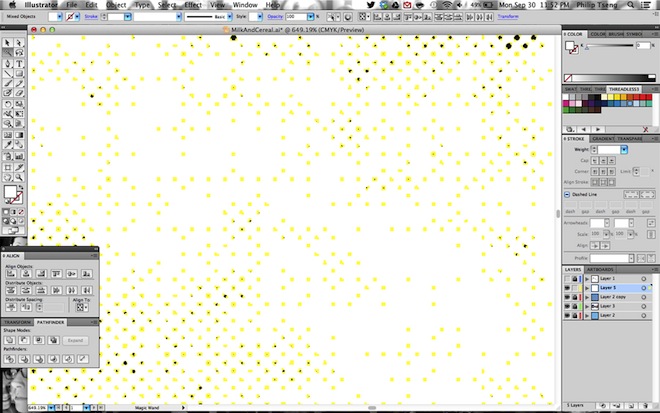Click Horizontal Align Center in Align panel
Image resolution: width=660 pixels, height=413 pixels.
26,274
